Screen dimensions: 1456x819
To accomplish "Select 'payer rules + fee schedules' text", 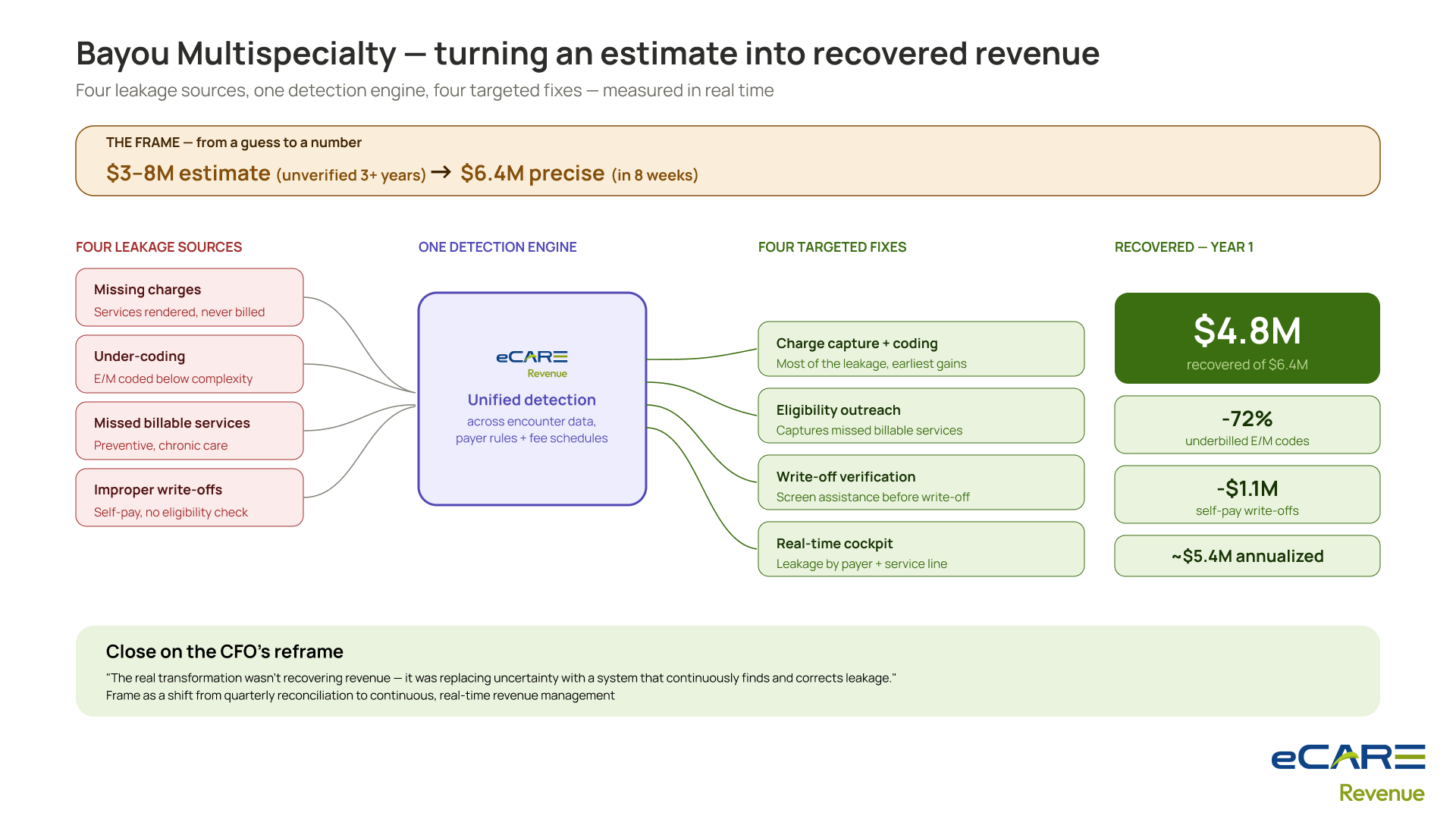I will 532,438.
